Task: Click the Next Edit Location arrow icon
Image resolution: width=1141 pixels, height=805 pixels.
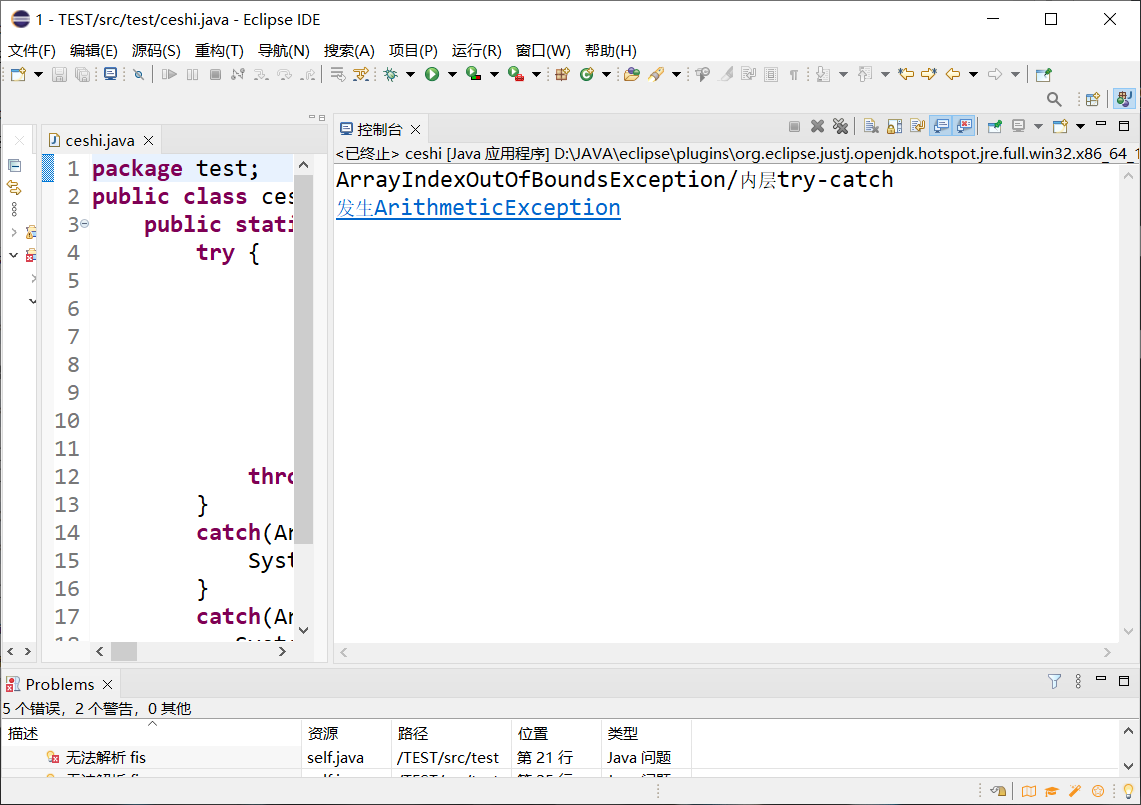Action: [929, 74]
